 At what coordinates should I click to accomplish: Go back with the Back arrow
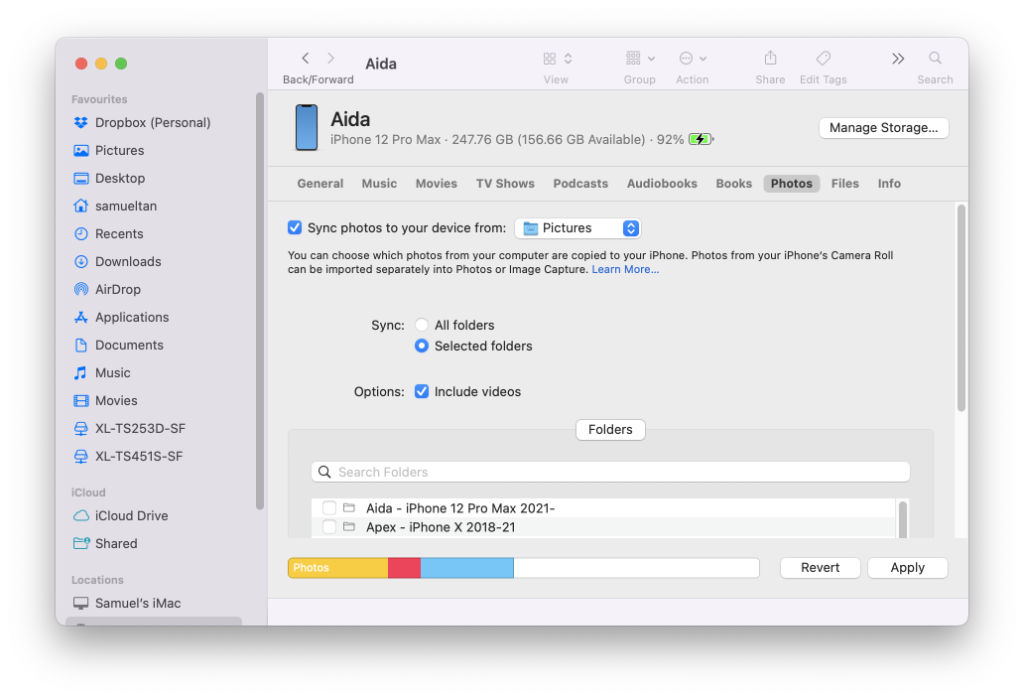[306, 59]
